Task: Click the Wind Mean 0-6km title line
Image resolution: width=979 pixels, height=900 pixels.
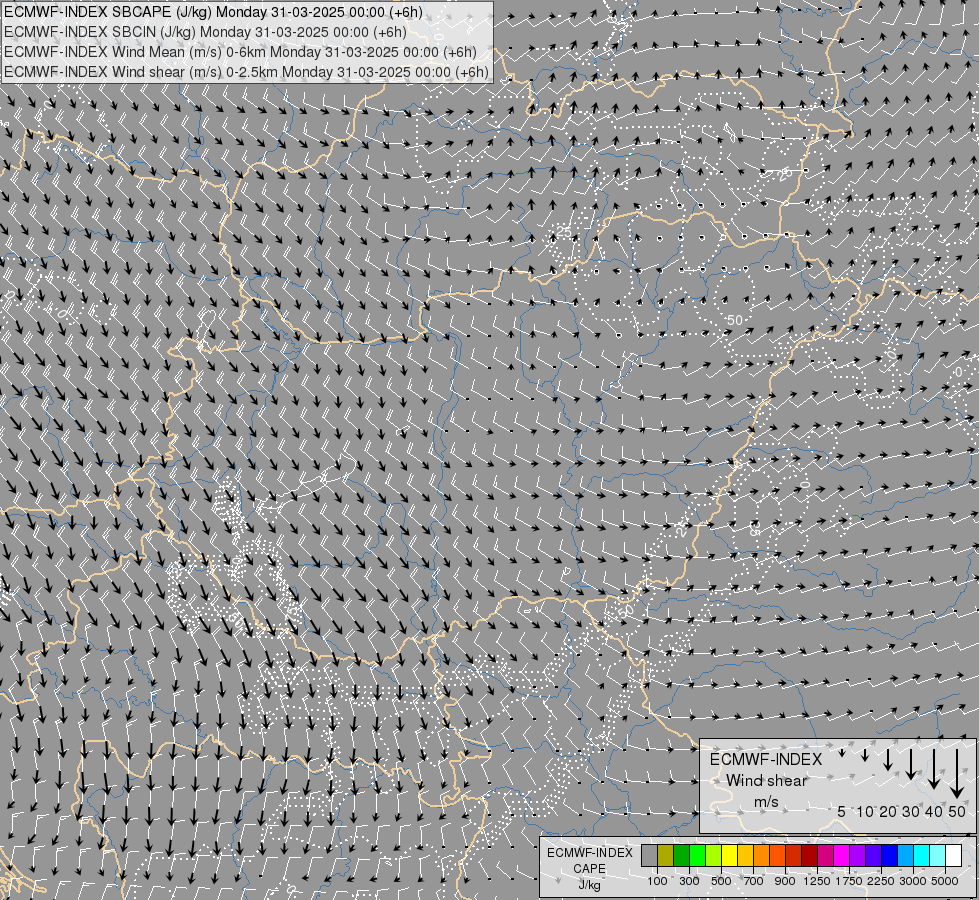Action: [240, 52]
